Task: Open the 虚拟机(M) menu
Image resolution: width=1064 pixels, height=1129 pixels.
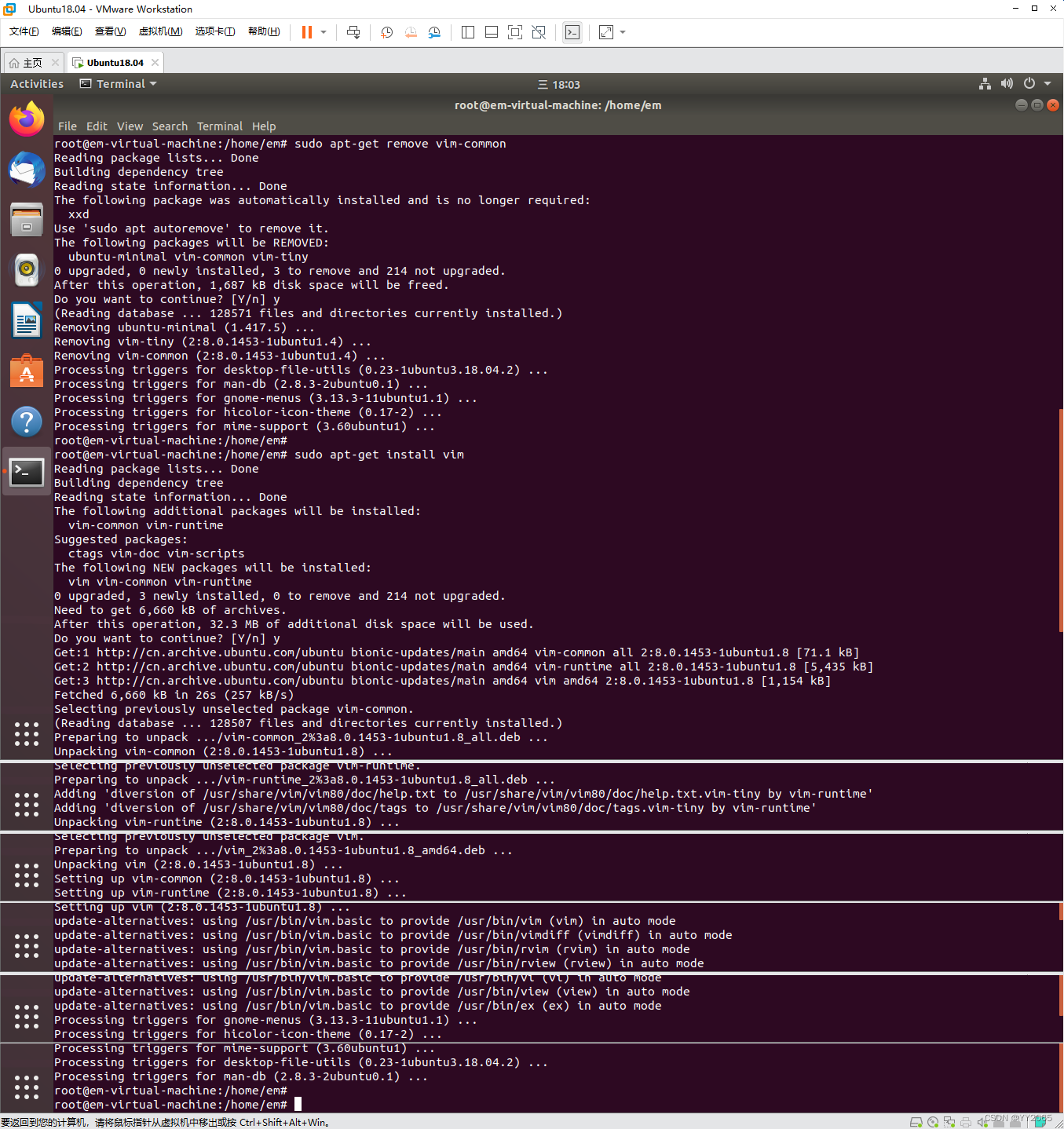Action: click(160, 31)
